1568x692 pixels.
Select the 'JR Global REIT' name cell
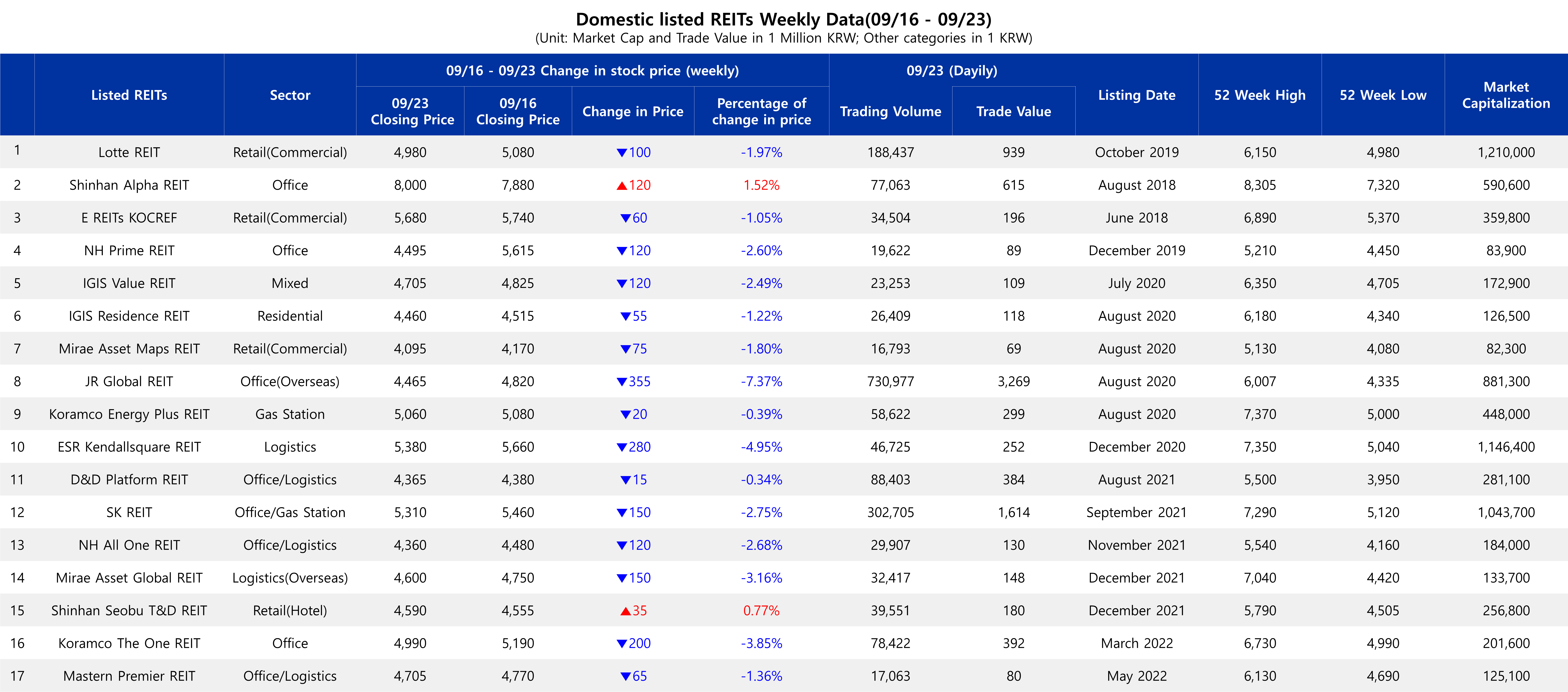click(x=129, y=381)
